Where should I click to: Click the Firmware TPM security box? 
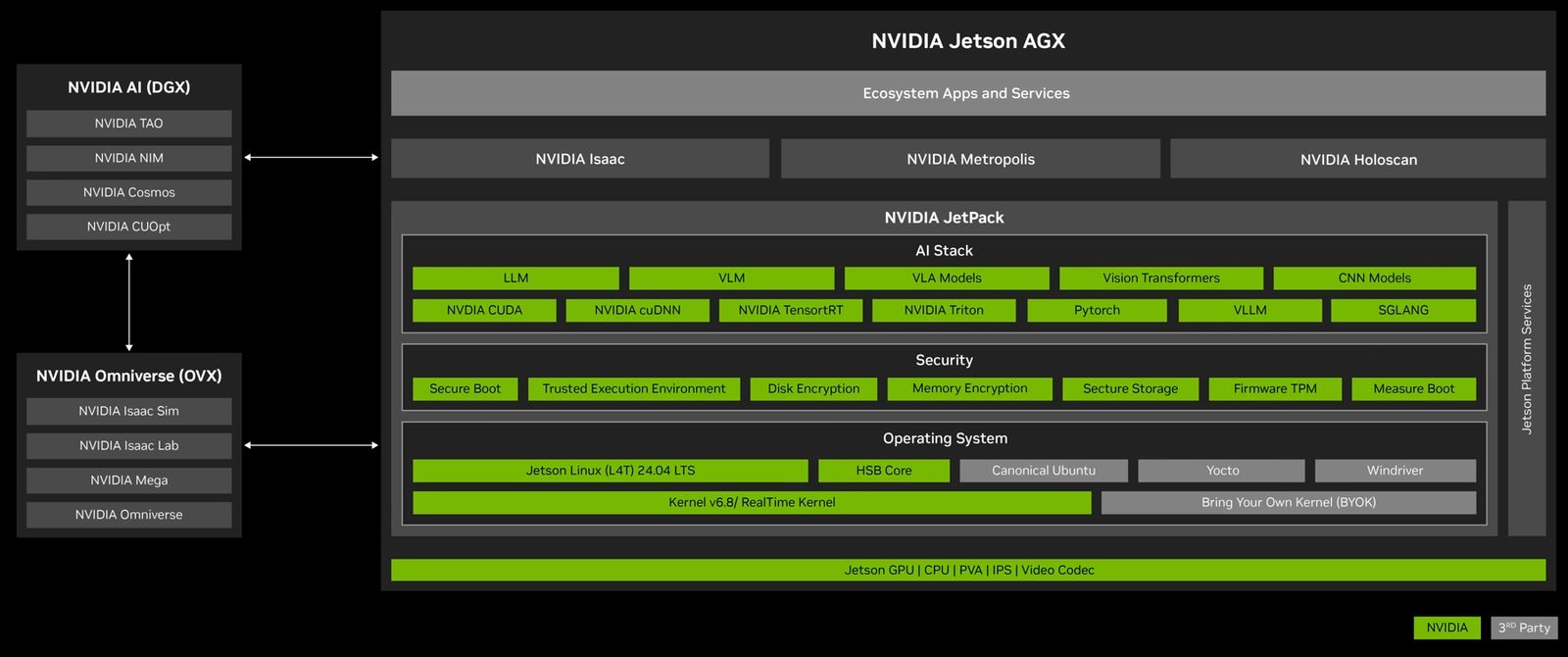(1274, 389)
